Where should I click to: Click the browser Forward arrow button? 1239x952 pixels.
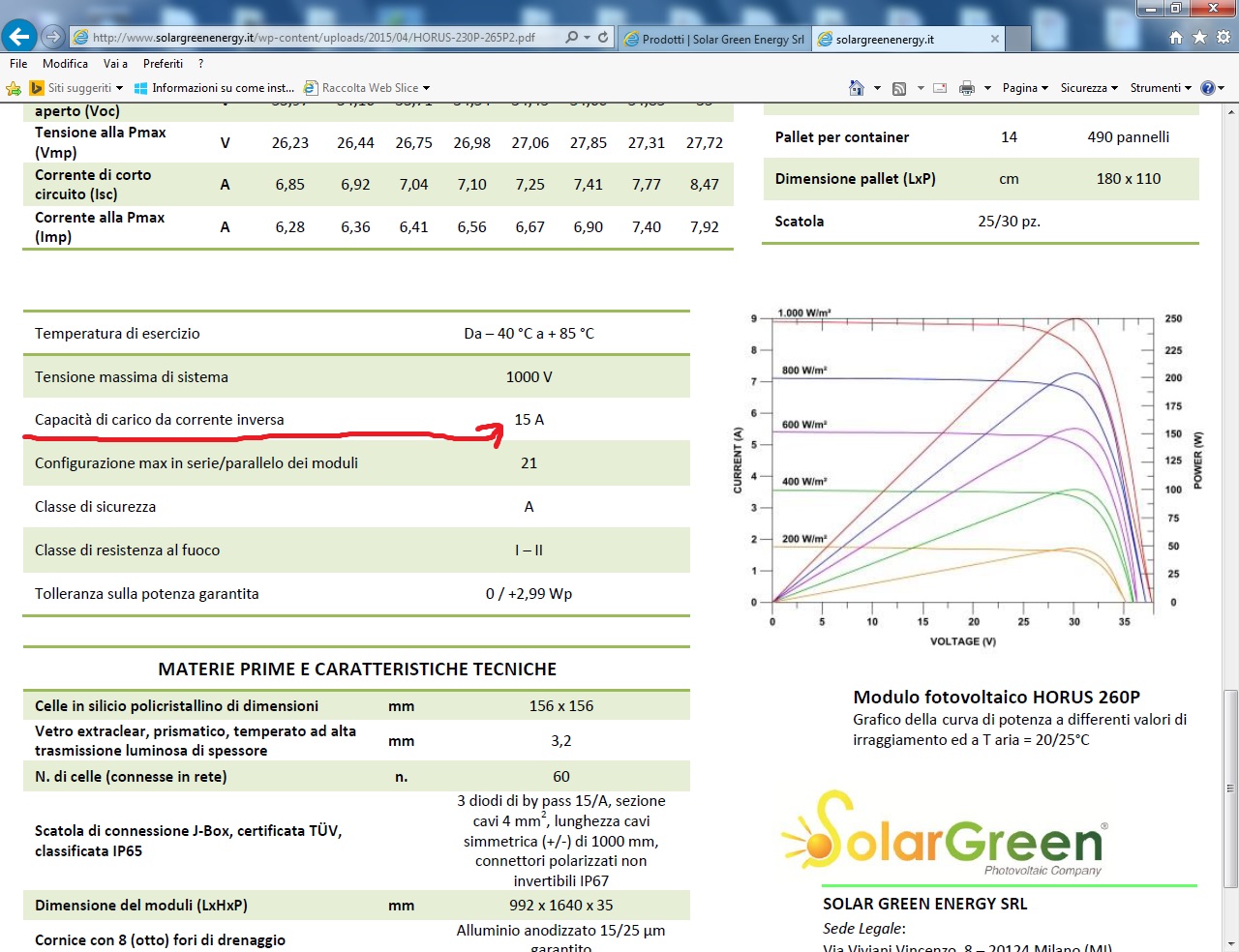(53, 37)
